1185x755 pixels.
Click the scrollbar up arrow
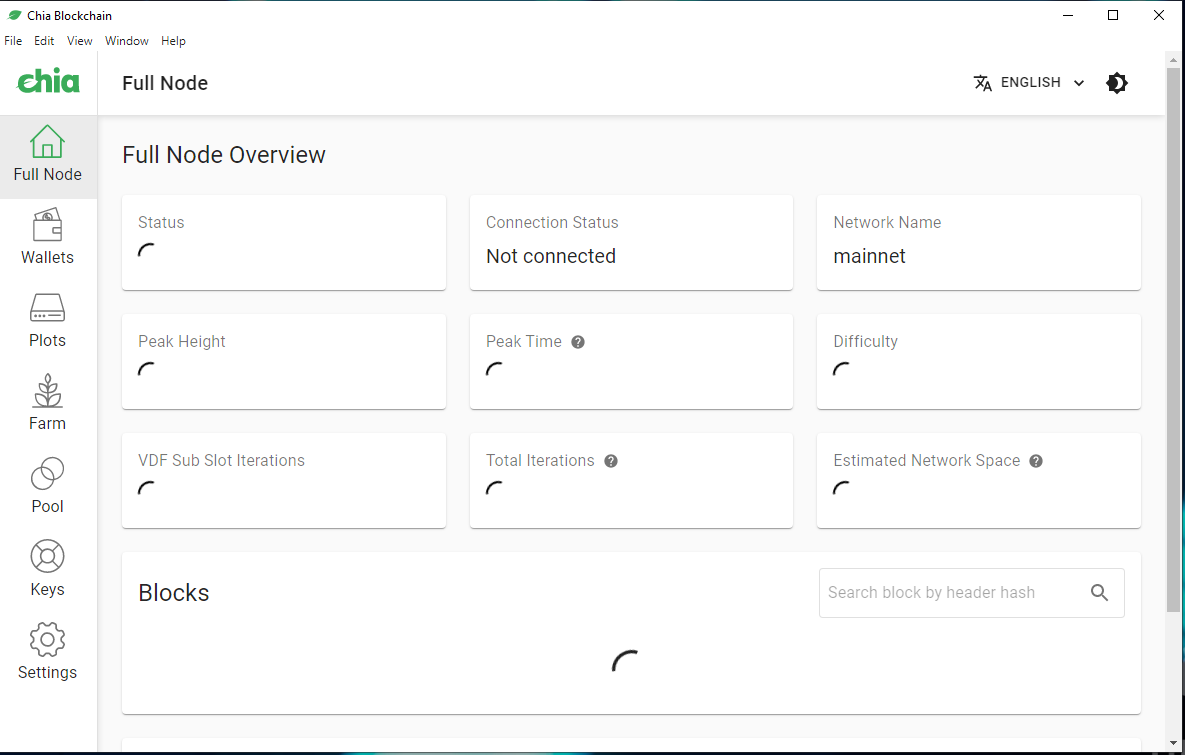[x=1173, y=59]
